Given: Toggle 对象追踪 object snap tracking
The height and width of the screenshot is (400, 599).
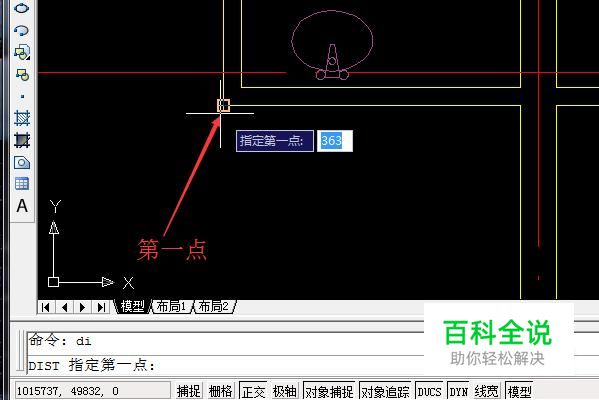Looking at the screenshot, I should point(385,391).
